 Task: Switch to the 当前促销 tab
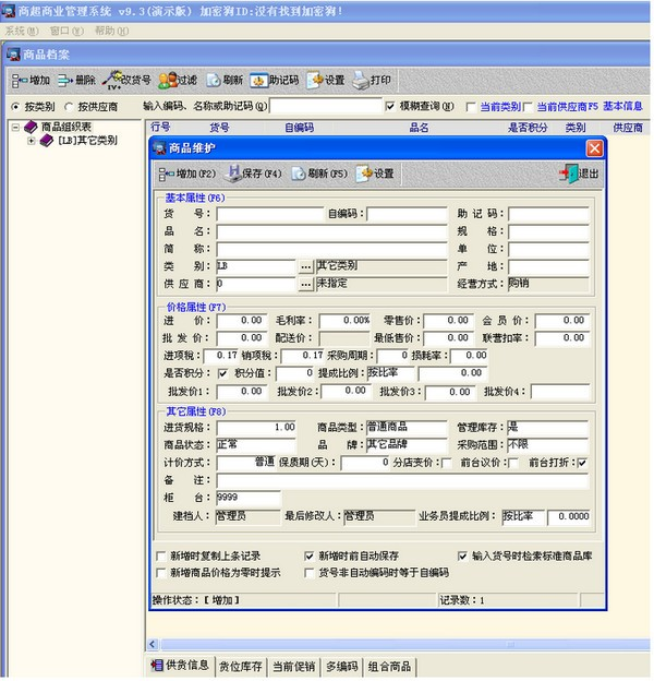294,667
